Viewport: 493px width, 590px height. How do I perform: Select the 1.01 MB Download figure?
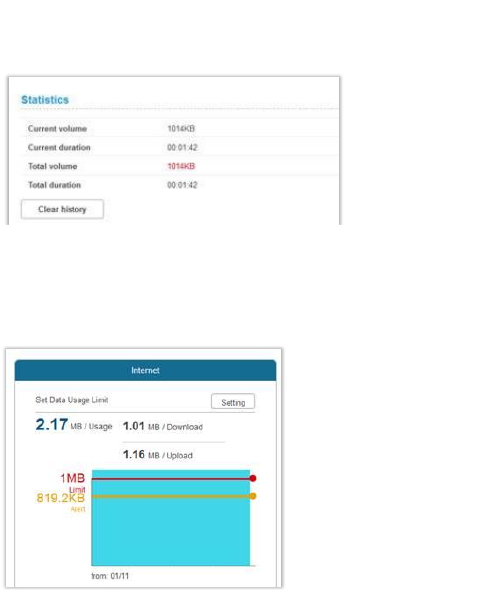pos(163,426)
